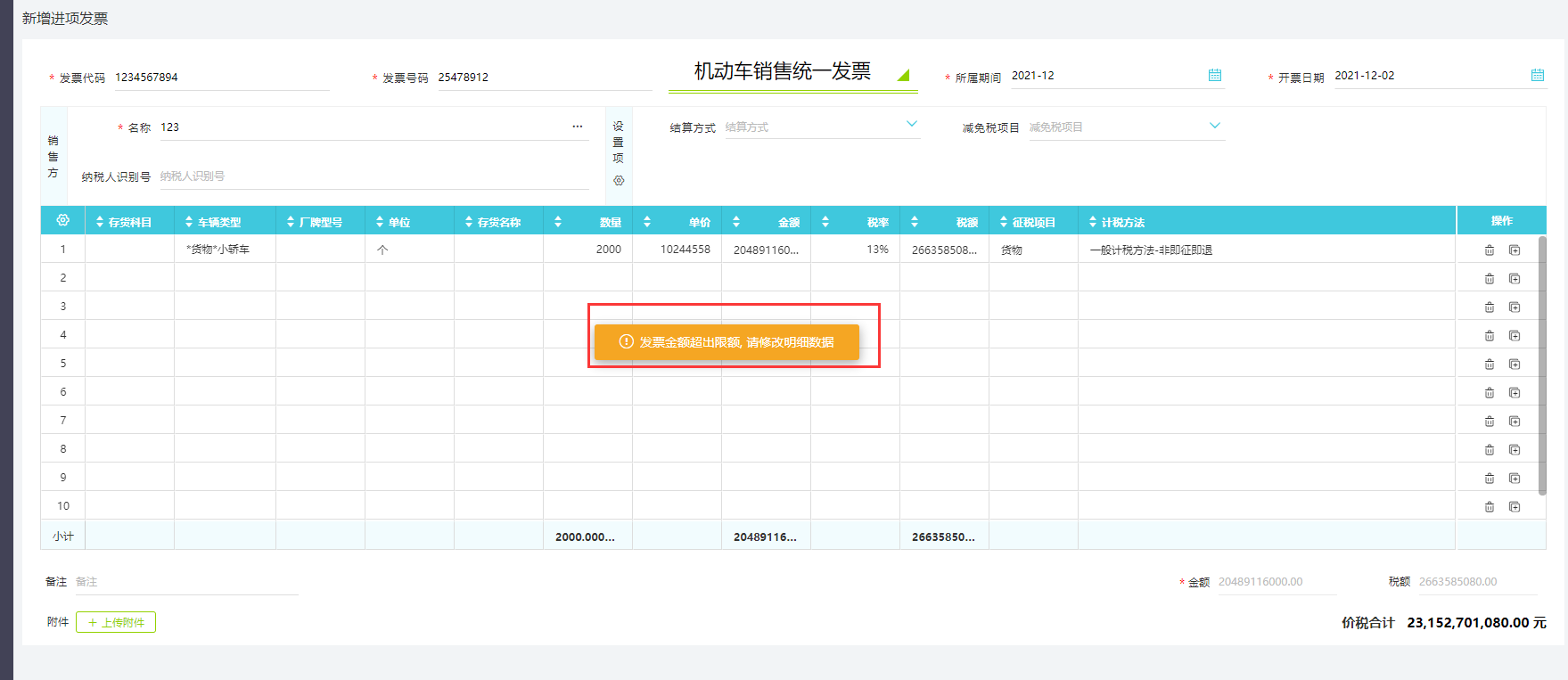Delete row 1 using trash icon
1568x680 pixels.
(1489, 250)
